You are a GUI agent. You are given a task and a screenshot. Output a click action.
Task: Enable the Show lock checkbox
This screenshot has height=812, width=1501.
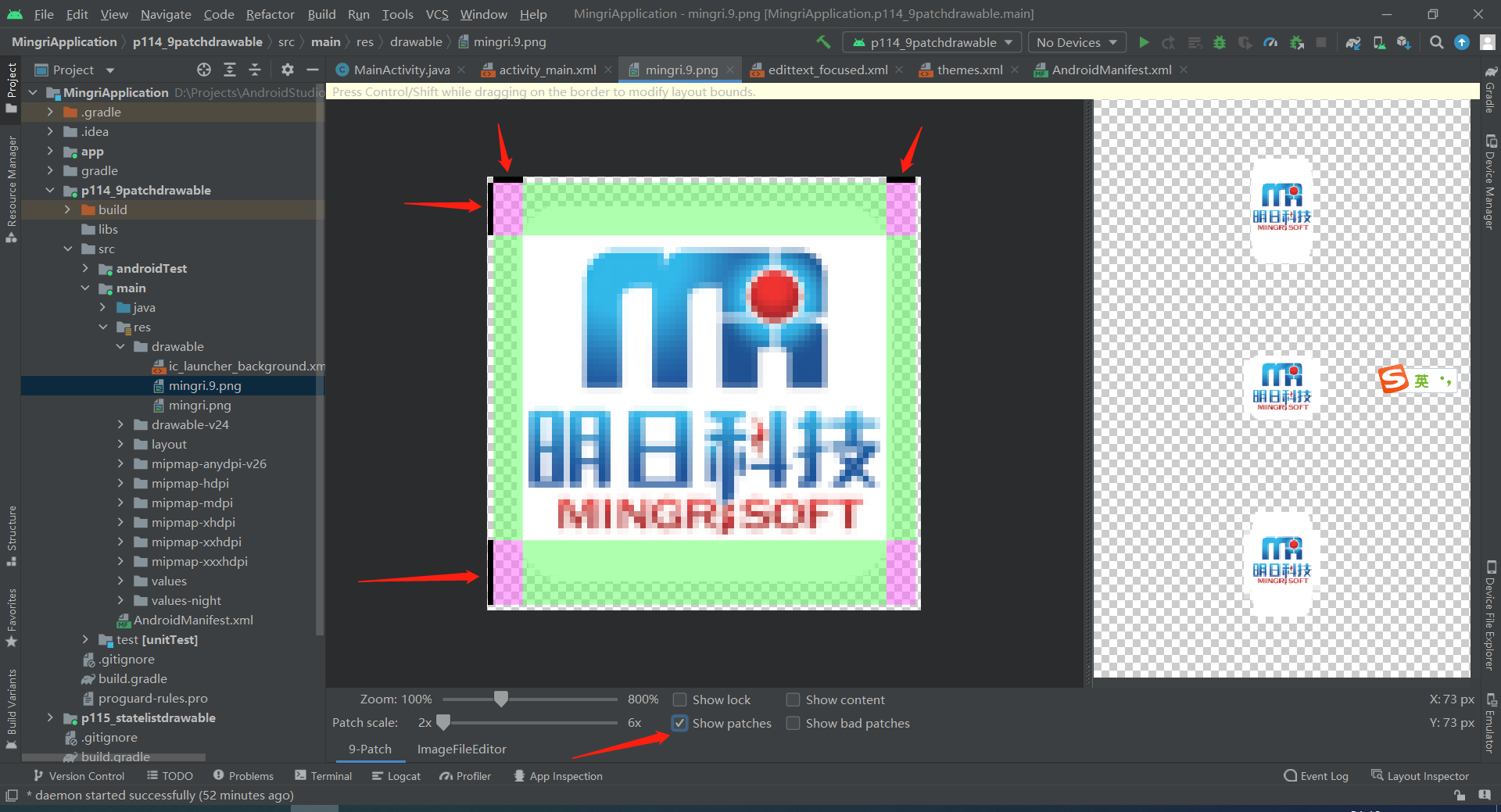point(680,699)
